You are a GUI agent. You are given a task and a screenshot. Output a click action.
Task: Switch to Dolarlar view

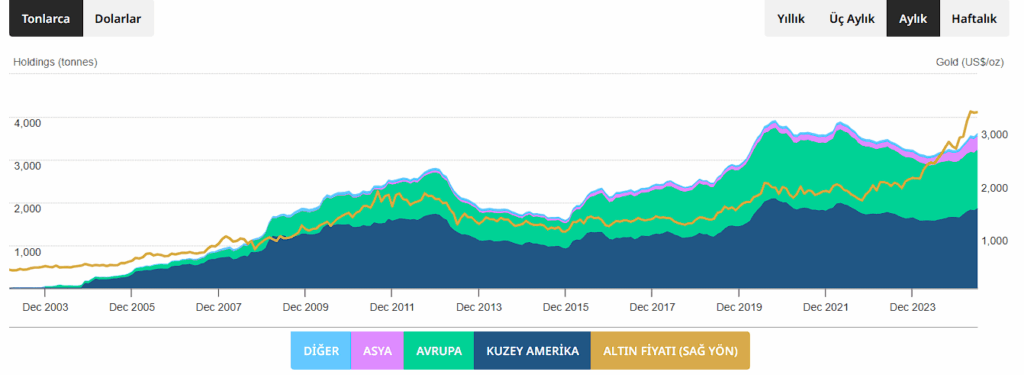(x=118, y=19)
